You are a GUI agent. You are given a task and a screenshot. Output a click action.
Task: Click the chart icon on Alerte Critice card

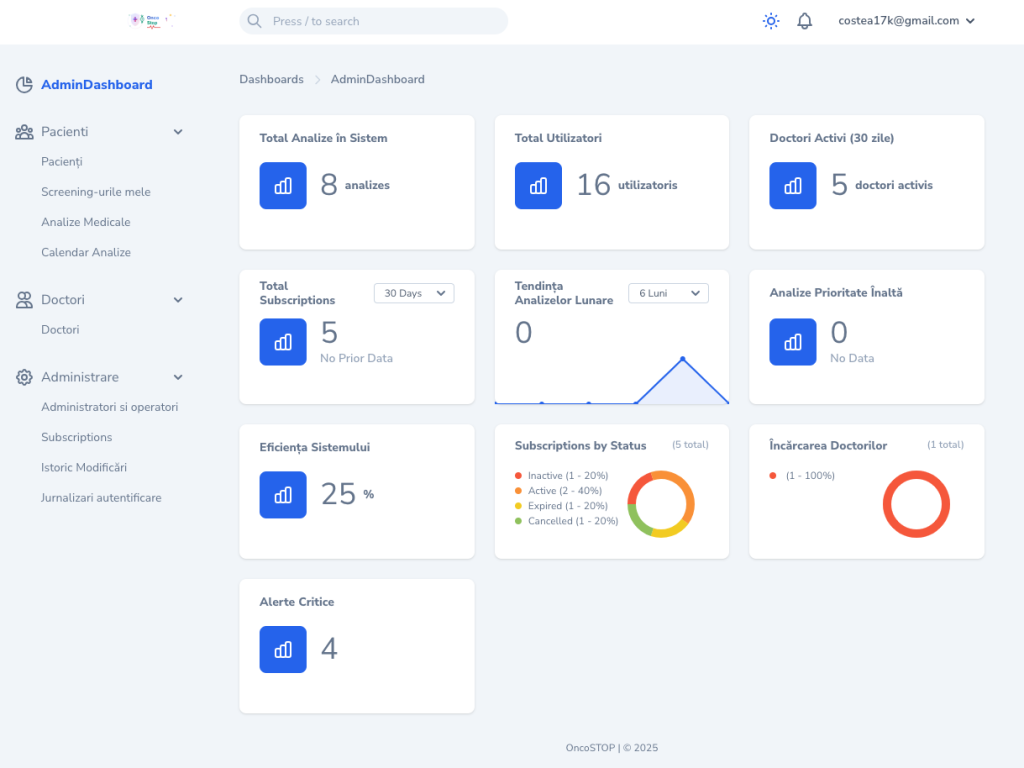[x=283, y=649]
